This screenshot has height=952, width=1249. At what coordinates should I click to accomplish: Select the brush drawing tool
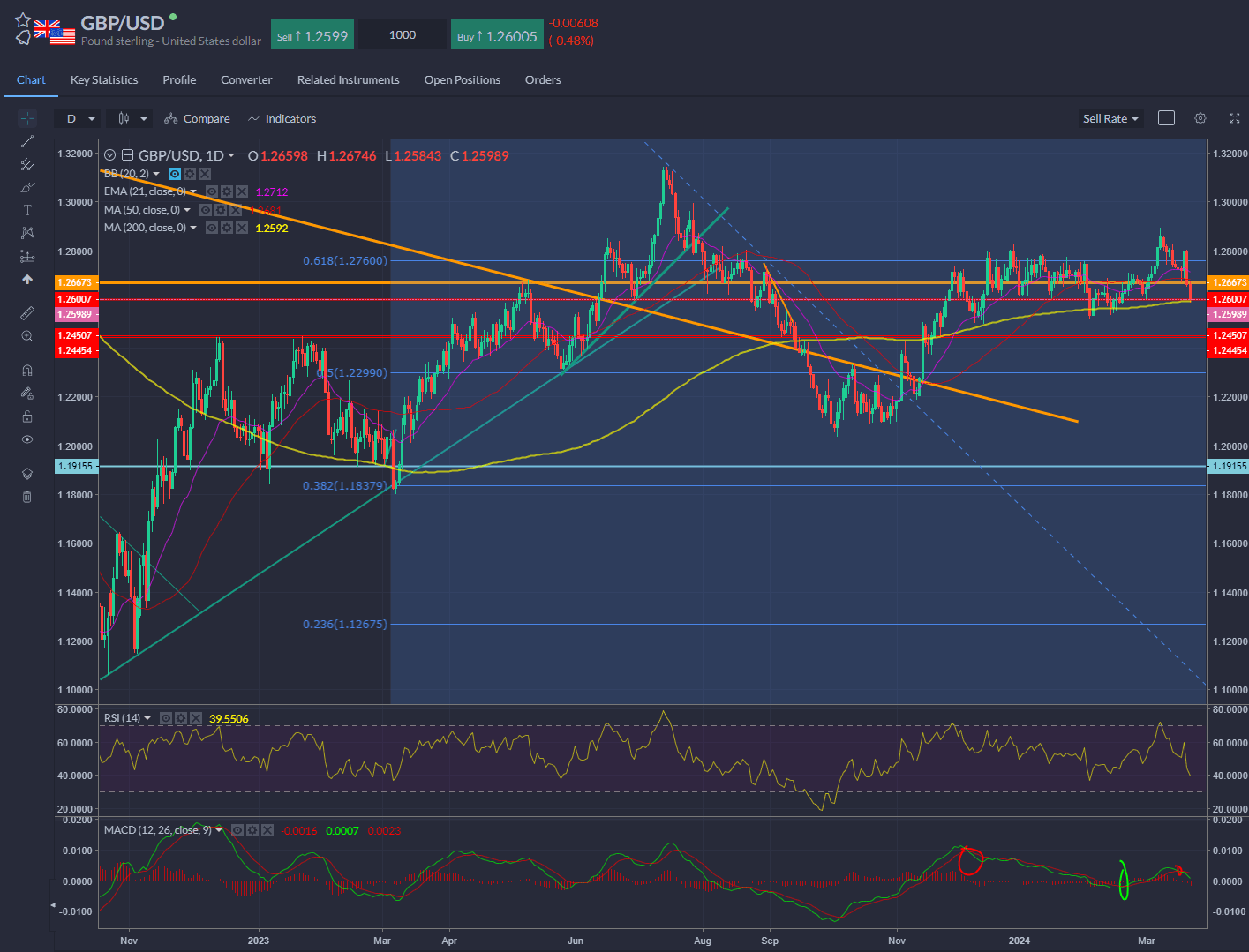(x=27, y=187)
